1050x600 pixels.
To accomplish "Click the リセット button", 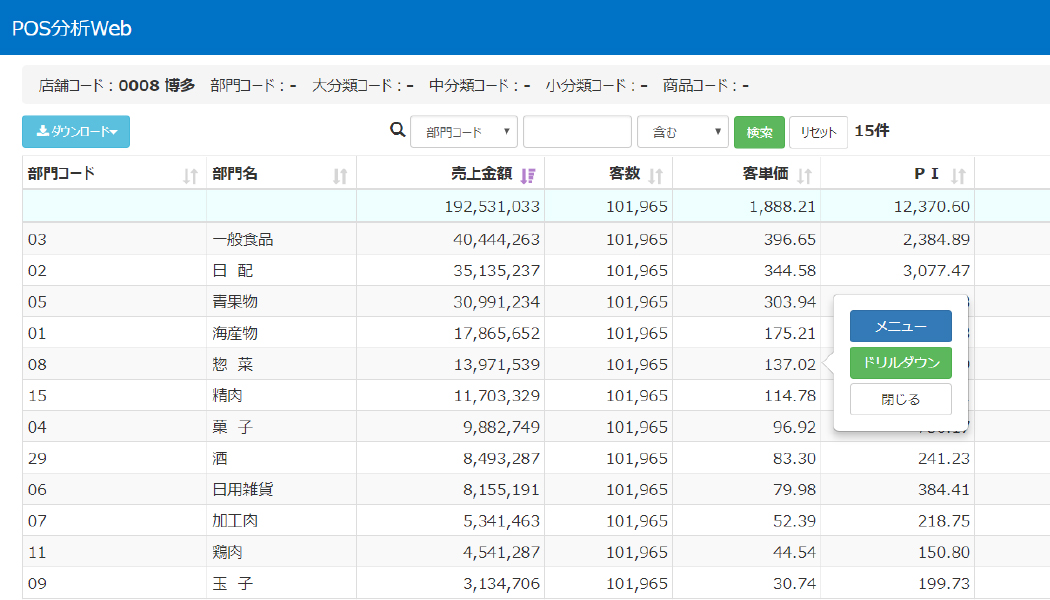I will 818,132.
